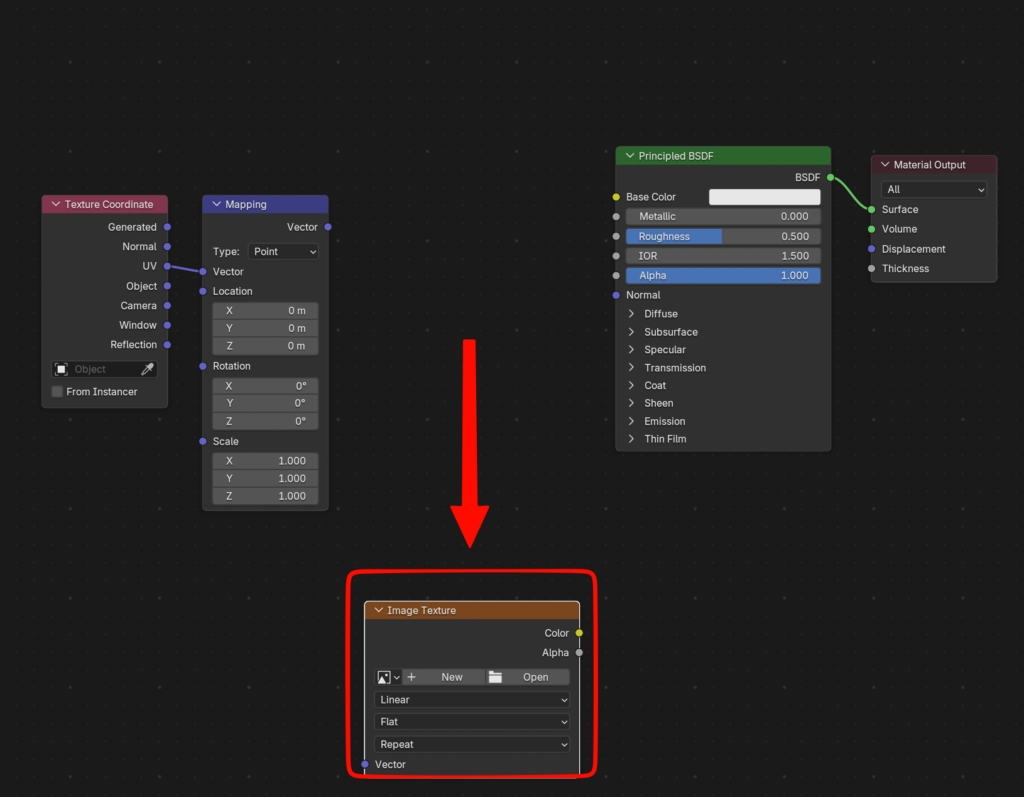Collapse the Image Texture node

tap(378, 610)
